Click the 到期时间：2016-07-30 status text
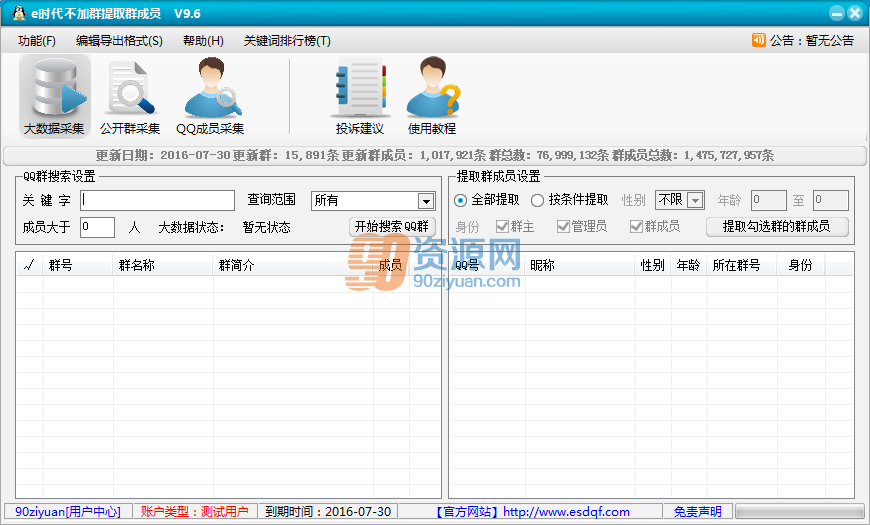Image resolution: width=870 pixels, height=525 pixels. click(x=328, y=512)
